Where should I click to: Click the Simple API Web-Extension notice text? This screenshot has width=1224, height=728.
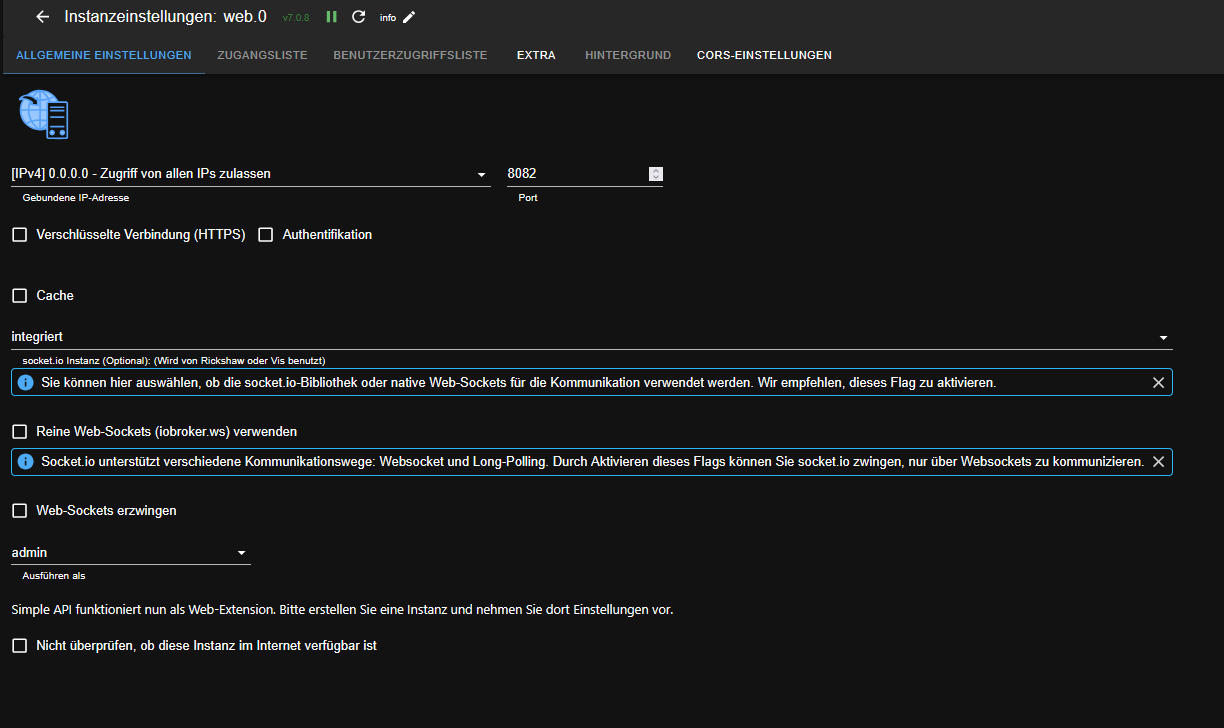(342, 608)
